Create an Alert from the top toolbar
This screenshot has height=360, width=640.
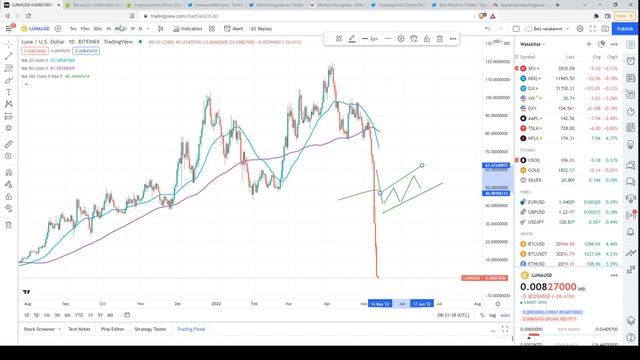(x=233, y=29)
